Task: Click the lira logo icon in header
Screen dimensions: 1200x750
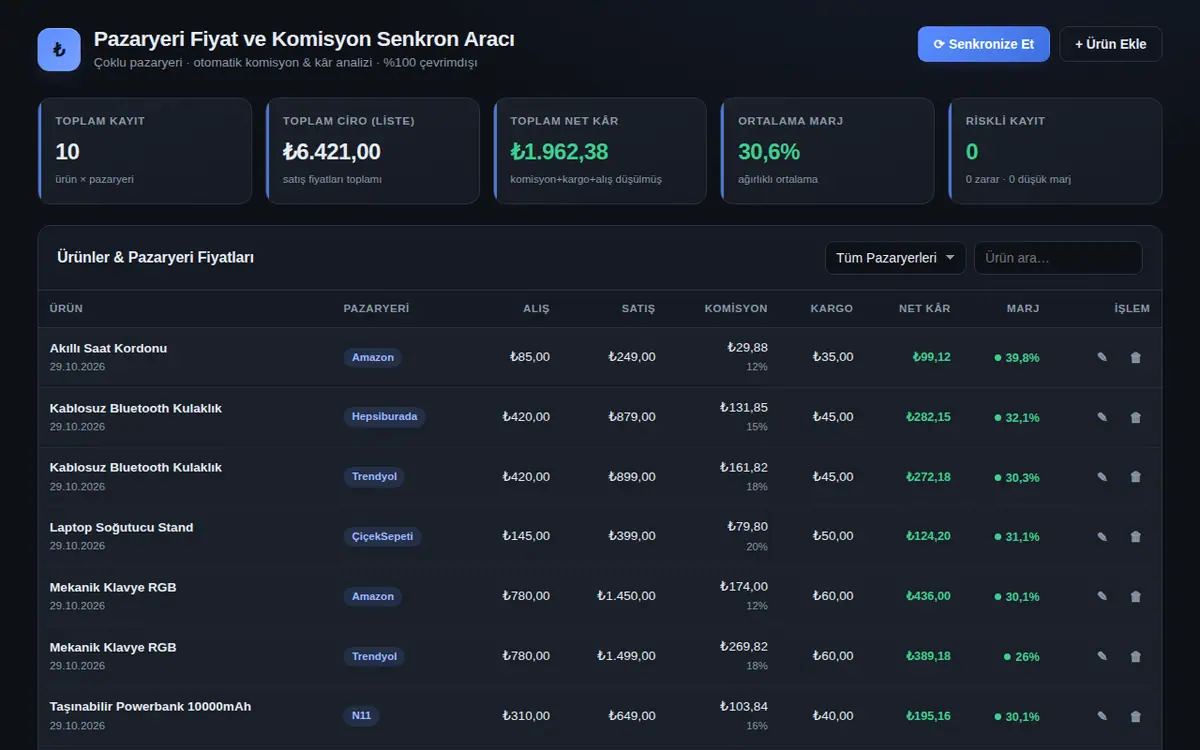Action: (x=59, y=50)
